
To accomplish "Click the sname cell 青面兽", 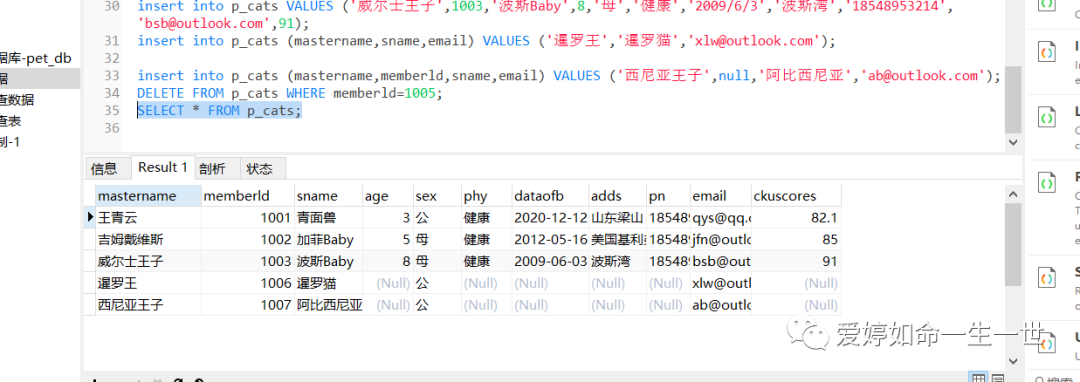I will 328,218.
